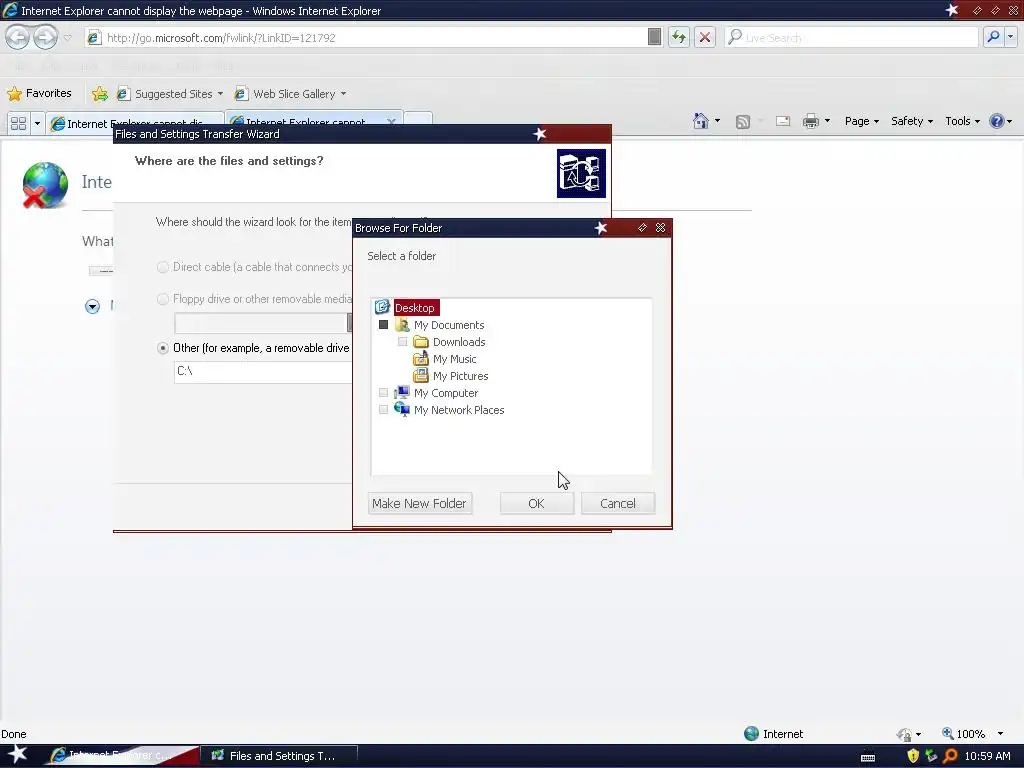Image resolution: width=1024 pixels, height=768 pixels.
Task: Select My Computer in the folder tree
Action: coord(446,392)
